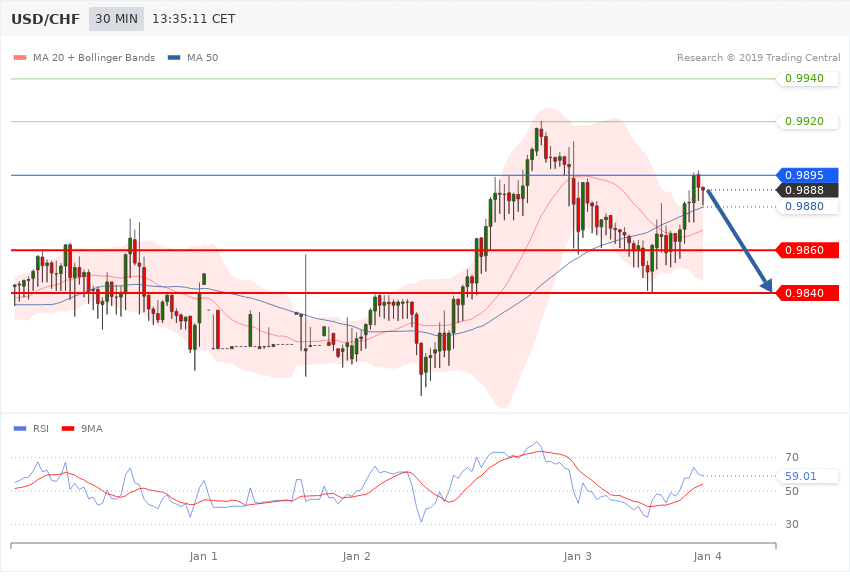Click the MA 50 legend color swatch
Viewport: 850px width, 576px height.
pyautogui.click(x=174, y=57)
